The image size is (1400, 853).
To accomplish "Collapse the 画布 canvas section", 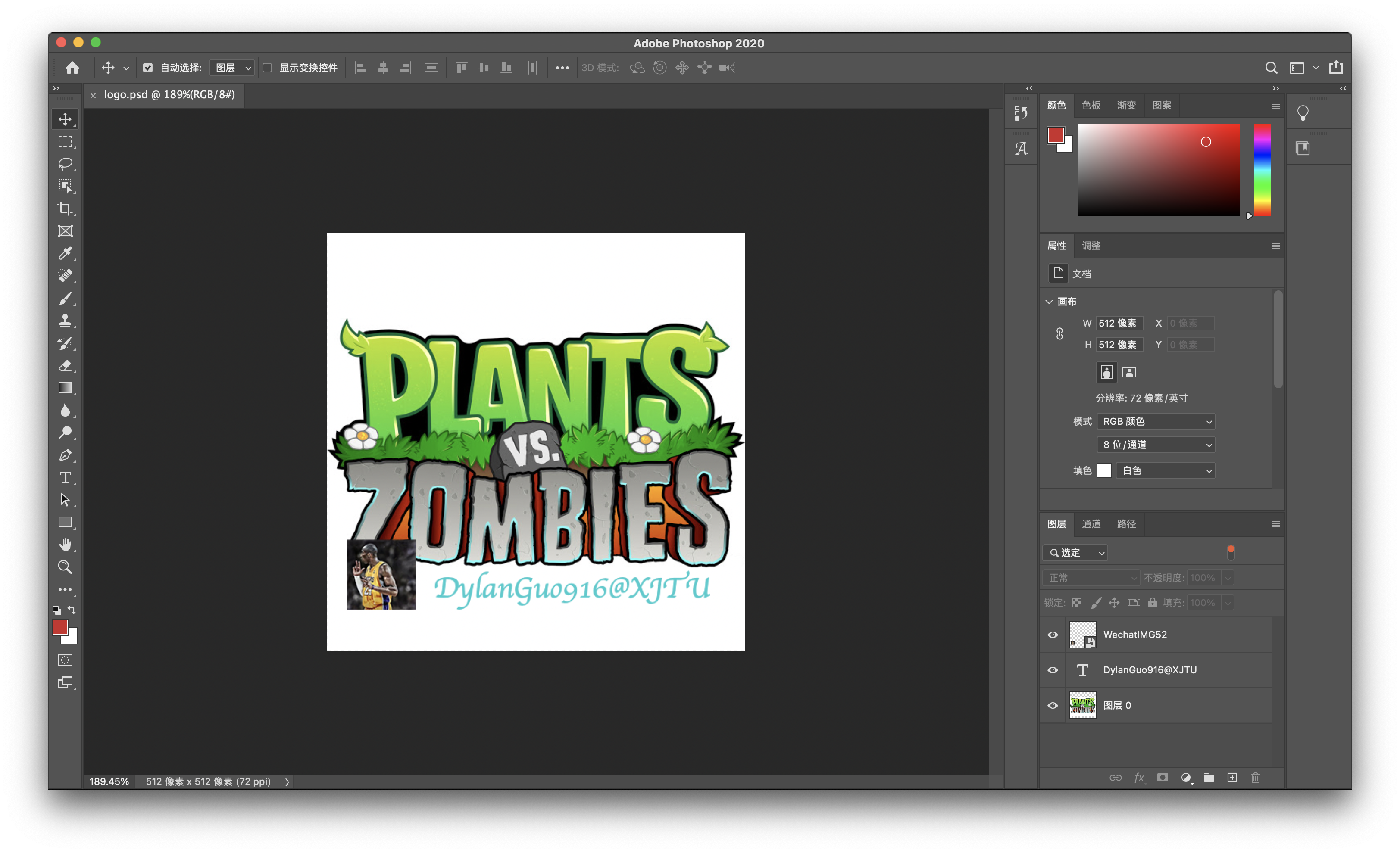I will pos(1049,302).
